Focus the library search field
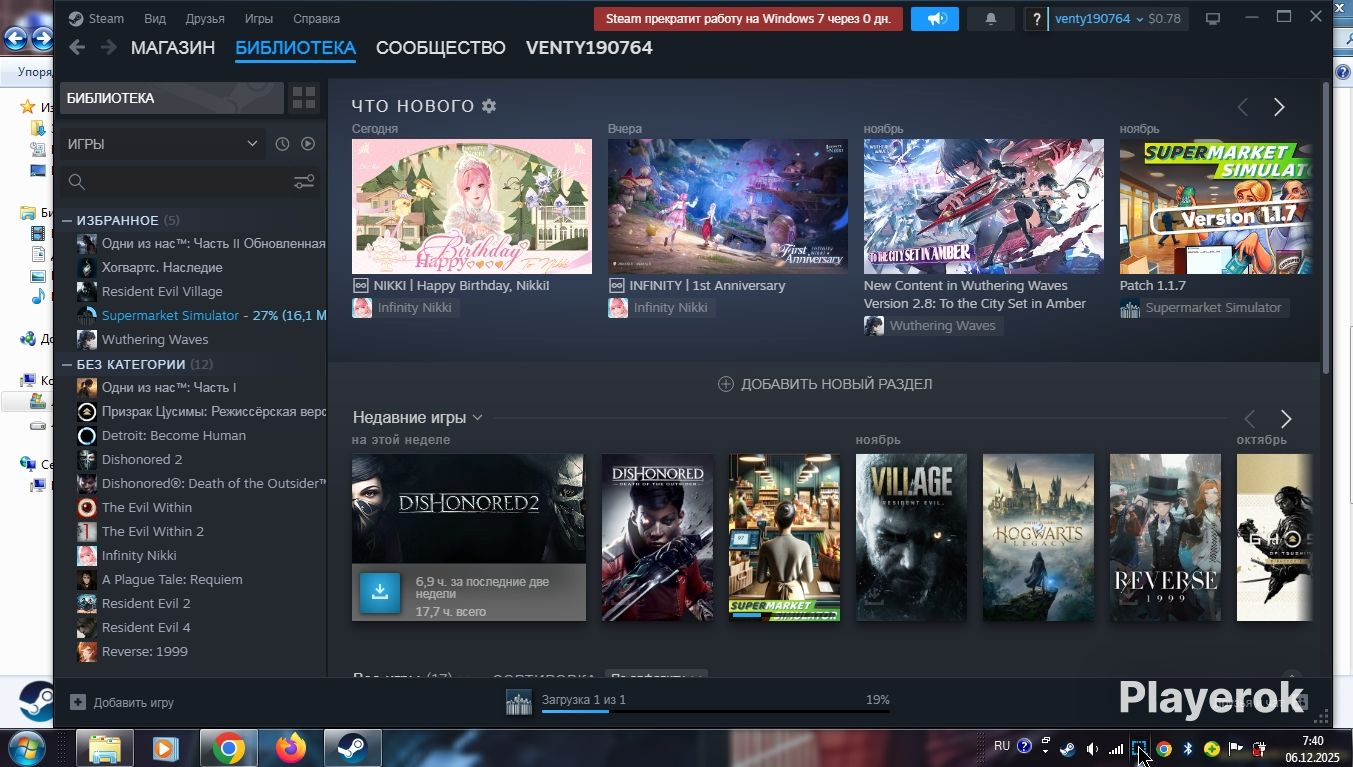This screenshot has width=1353, height=767. click(190, 181)
